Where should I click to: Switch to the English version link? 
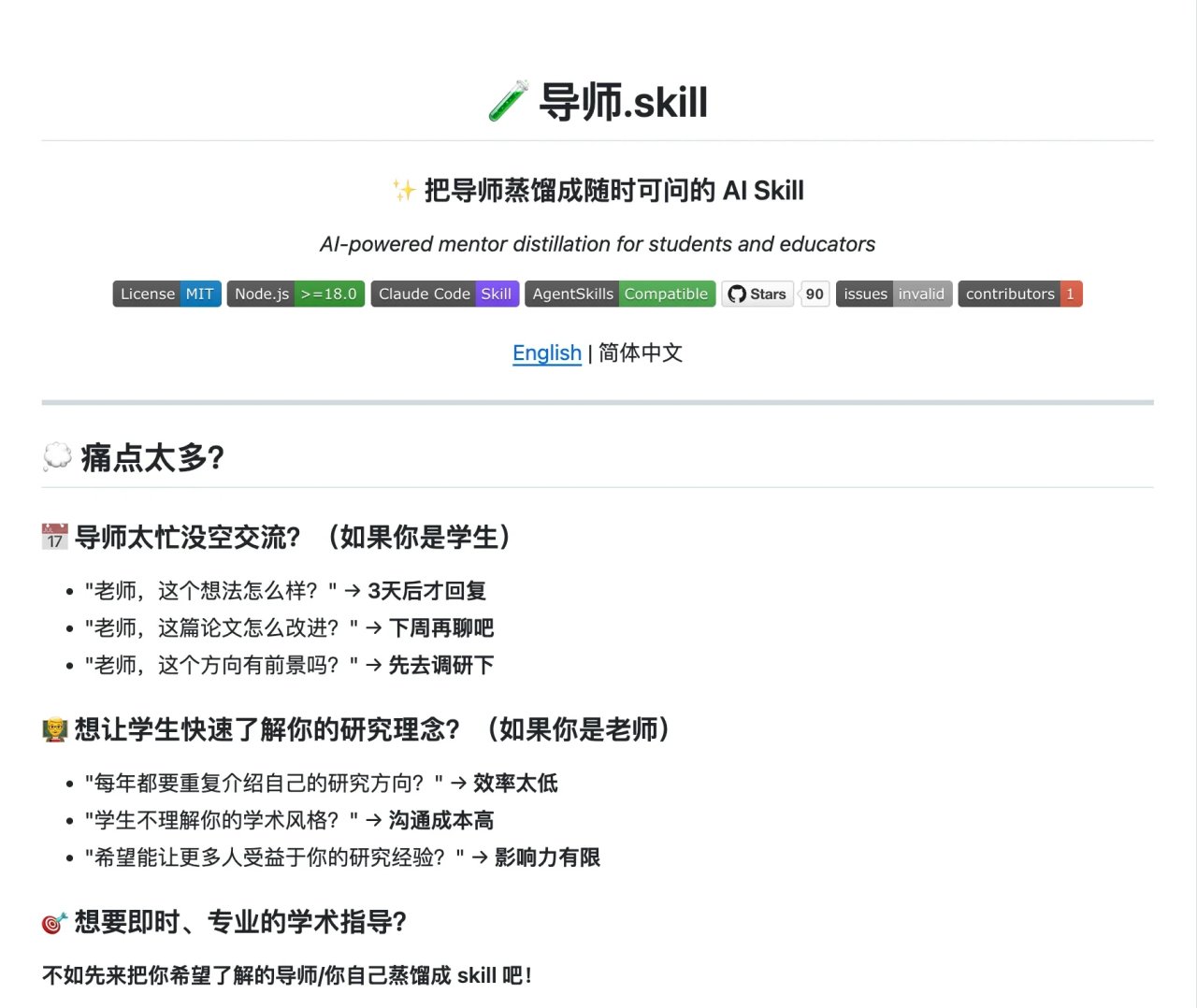point(547,353)
